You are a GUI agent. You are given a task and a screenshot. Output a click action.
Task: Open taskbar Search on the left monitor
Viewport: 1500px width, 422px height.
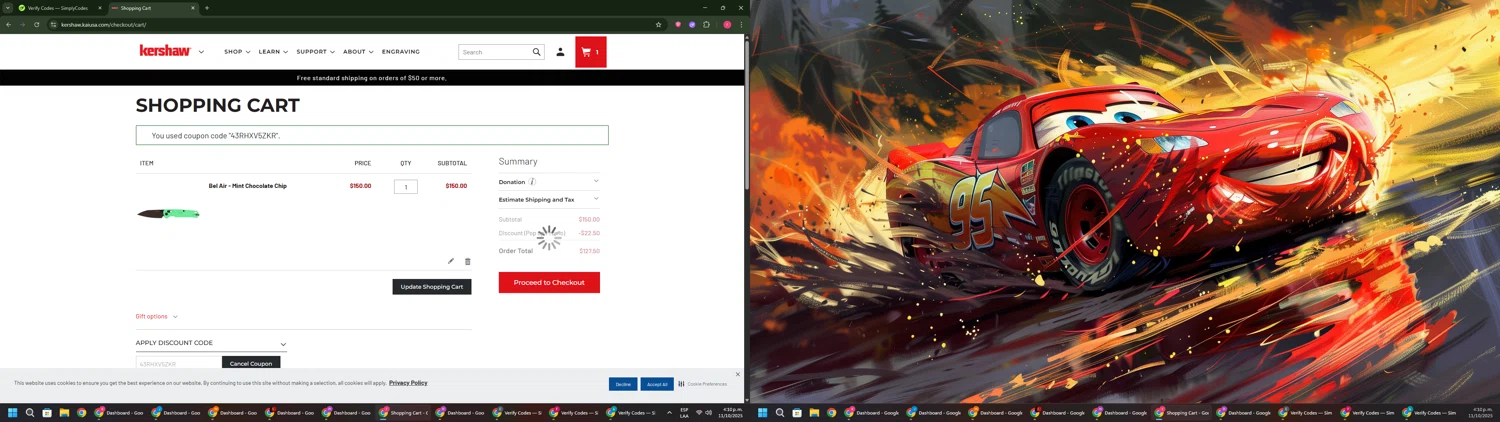[x=30, y=412]
